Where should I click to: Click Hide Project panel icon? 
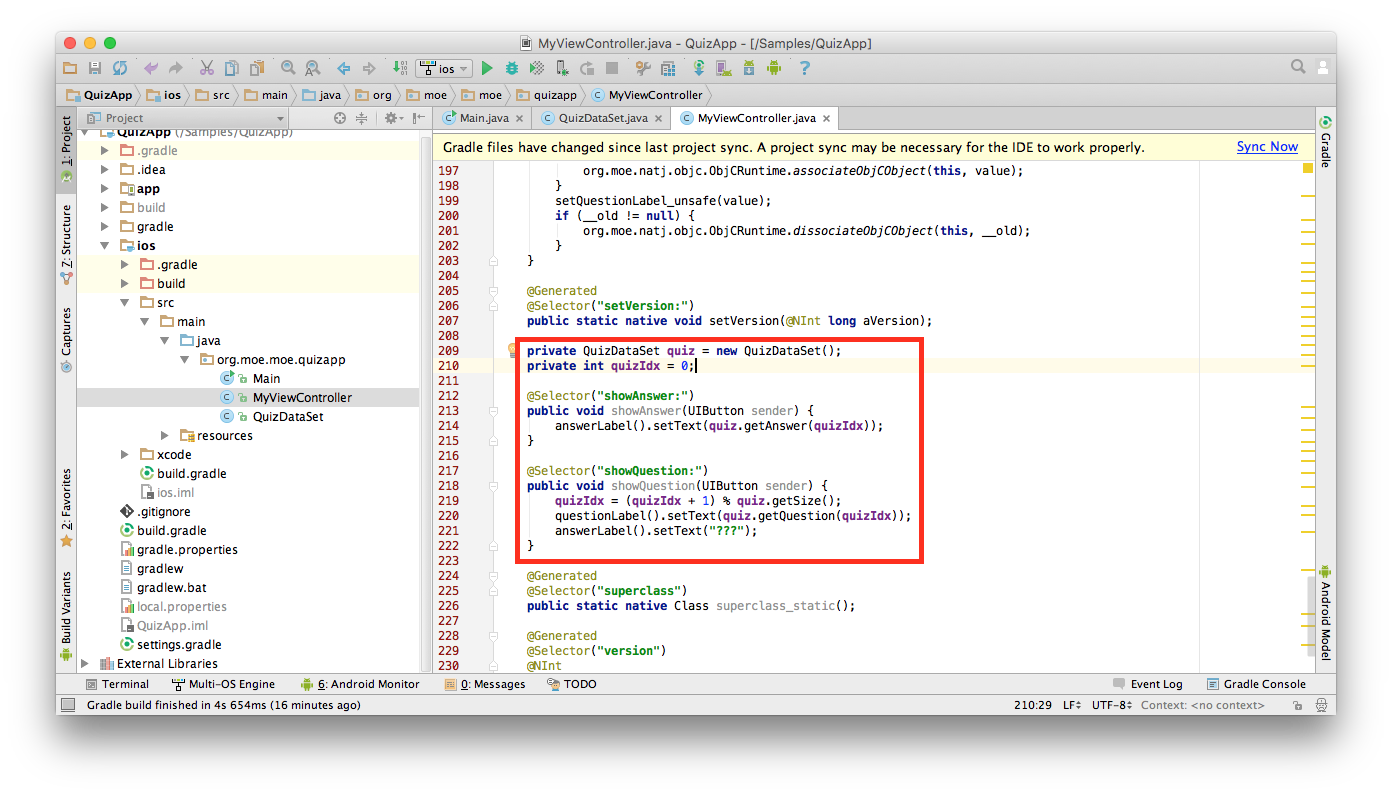click(417, 118)
